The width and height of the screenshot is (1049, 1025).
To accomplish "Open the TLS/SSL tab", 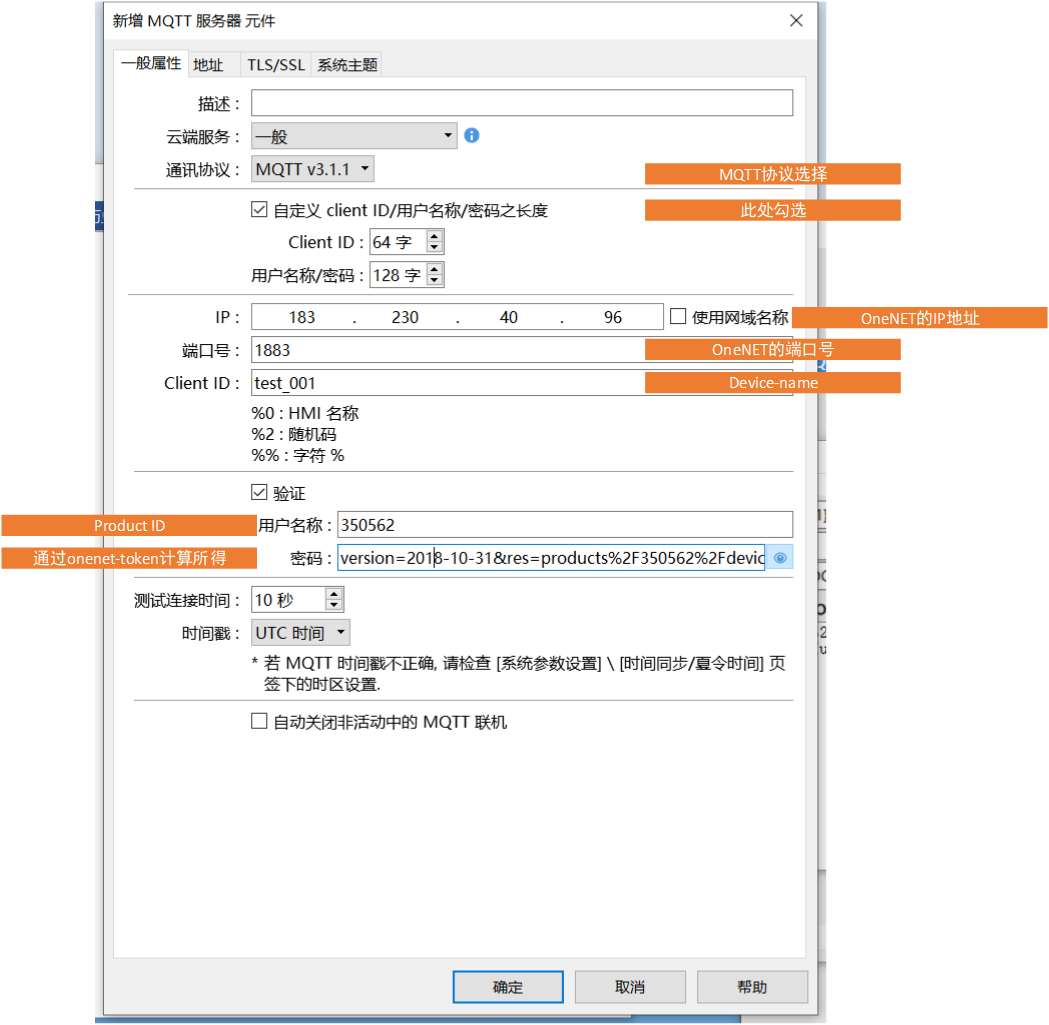I will [x=276, y=65].
